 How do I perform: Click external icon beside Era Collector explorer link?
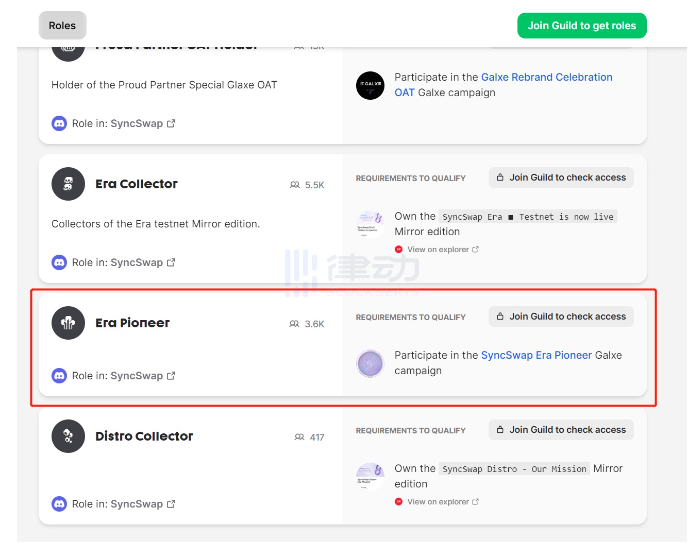coord(475,250)
